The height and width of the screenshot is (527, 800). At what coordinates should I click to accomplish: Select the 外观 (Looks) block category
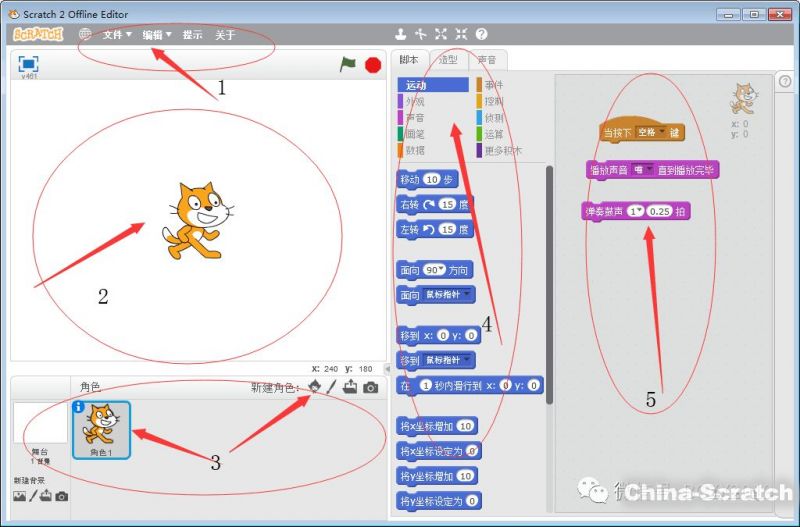pos(414,101)
